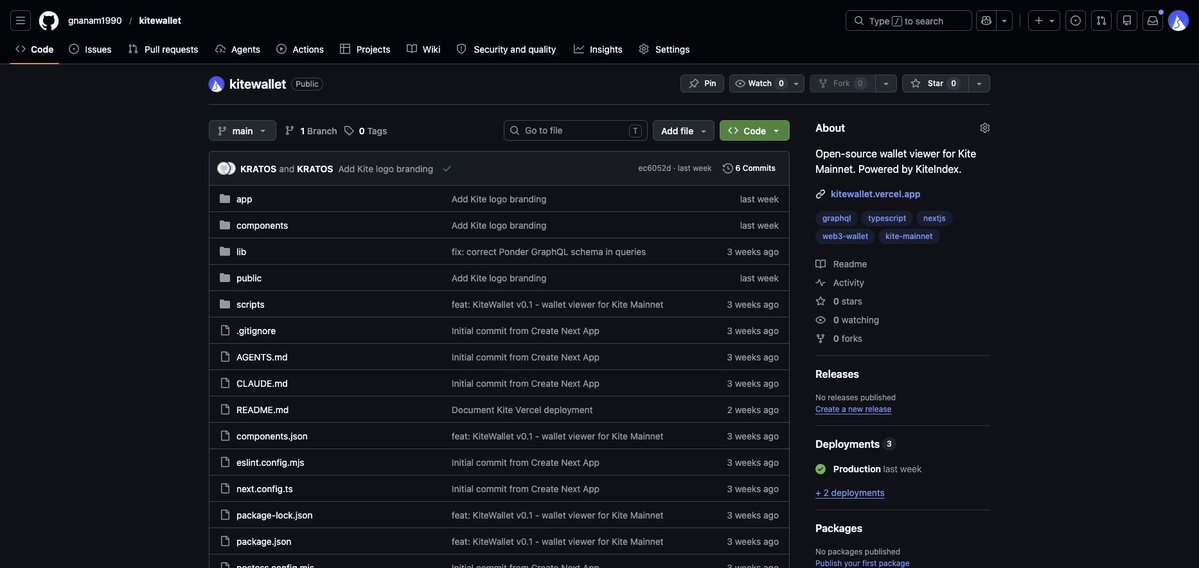Click the lib folder icon
The height and width of the screenshot is (568, 1199).
(225, 252)
